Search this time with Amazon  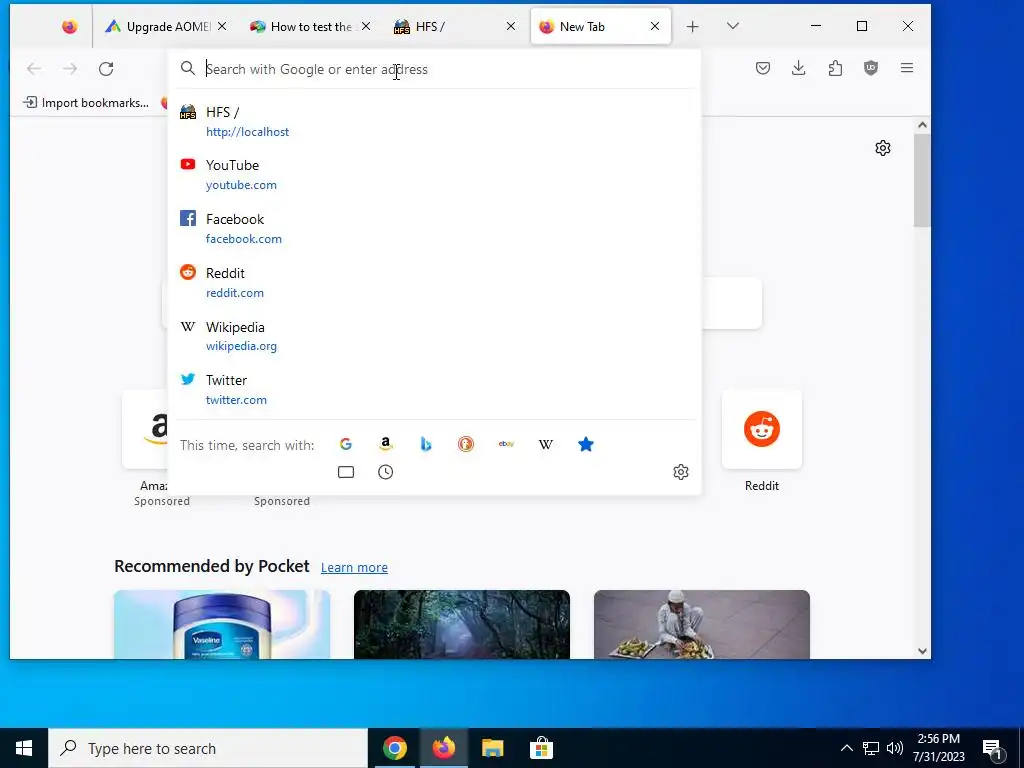pos(386,444)
